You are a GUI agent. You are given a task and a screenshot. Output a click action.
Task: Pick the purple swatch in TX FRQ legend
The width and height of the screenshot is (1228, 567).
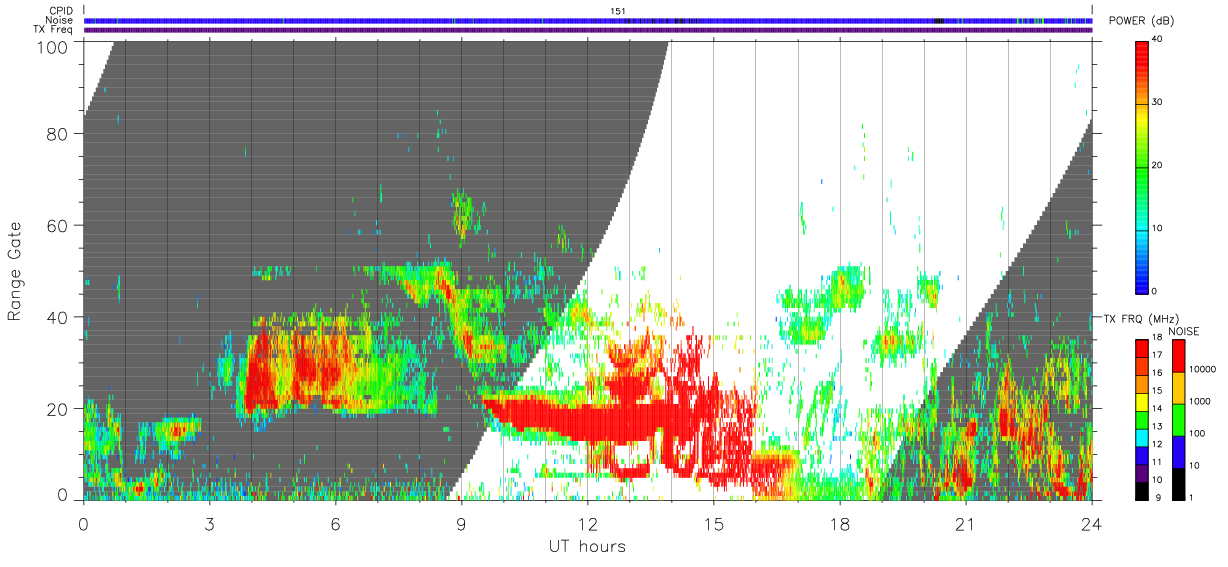pyautogui.click(x=1143, y=473)
